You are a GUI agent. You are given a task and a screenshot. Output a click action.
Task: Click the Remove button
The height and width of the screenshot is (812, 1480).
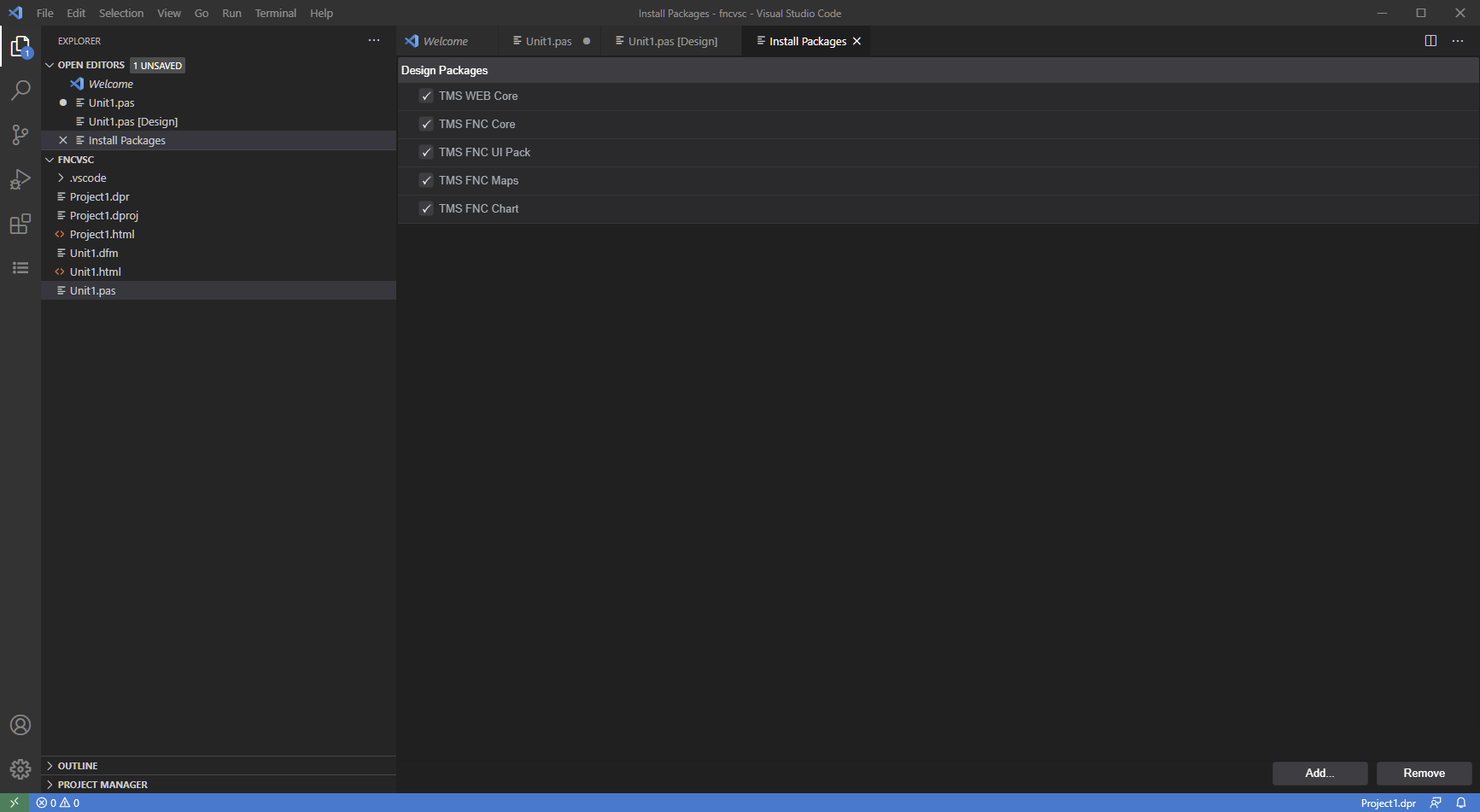[1424, 773]
